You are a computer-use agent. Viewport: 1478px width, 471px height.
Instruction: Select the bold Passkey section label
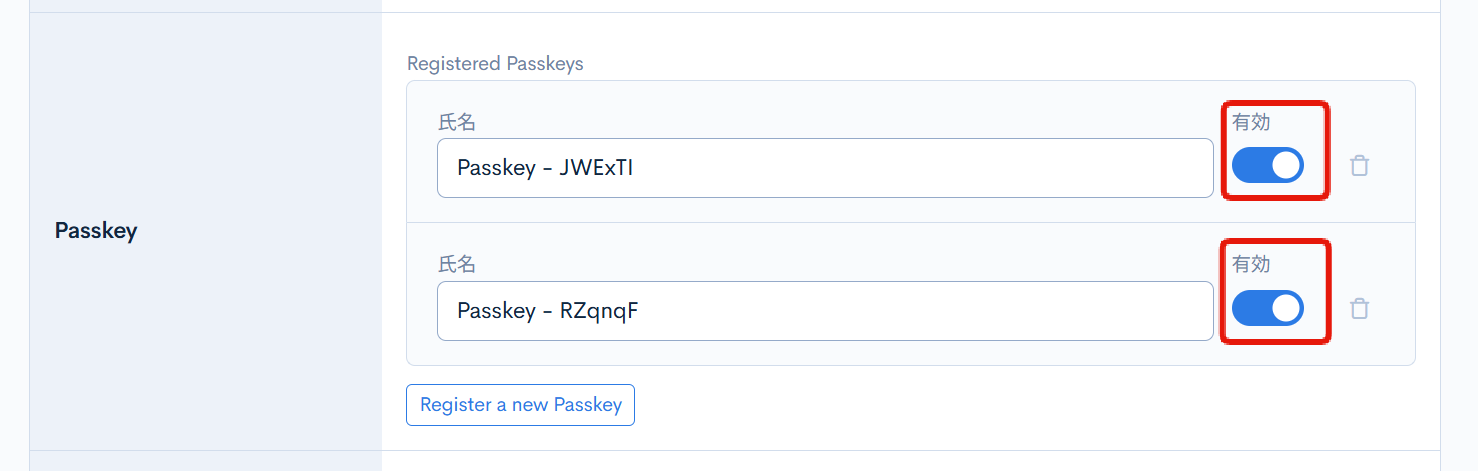coord(96,231)
